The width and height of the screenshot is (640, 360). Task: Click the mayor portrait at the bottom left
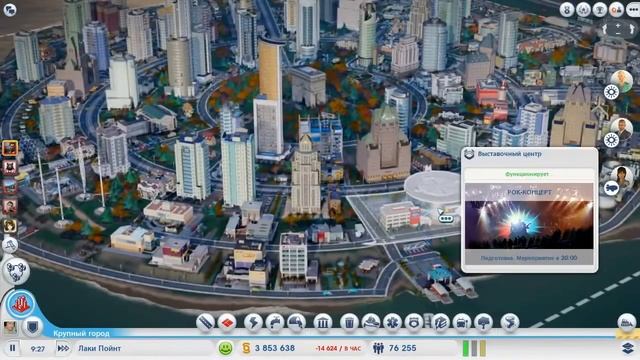tap(10, 327)
